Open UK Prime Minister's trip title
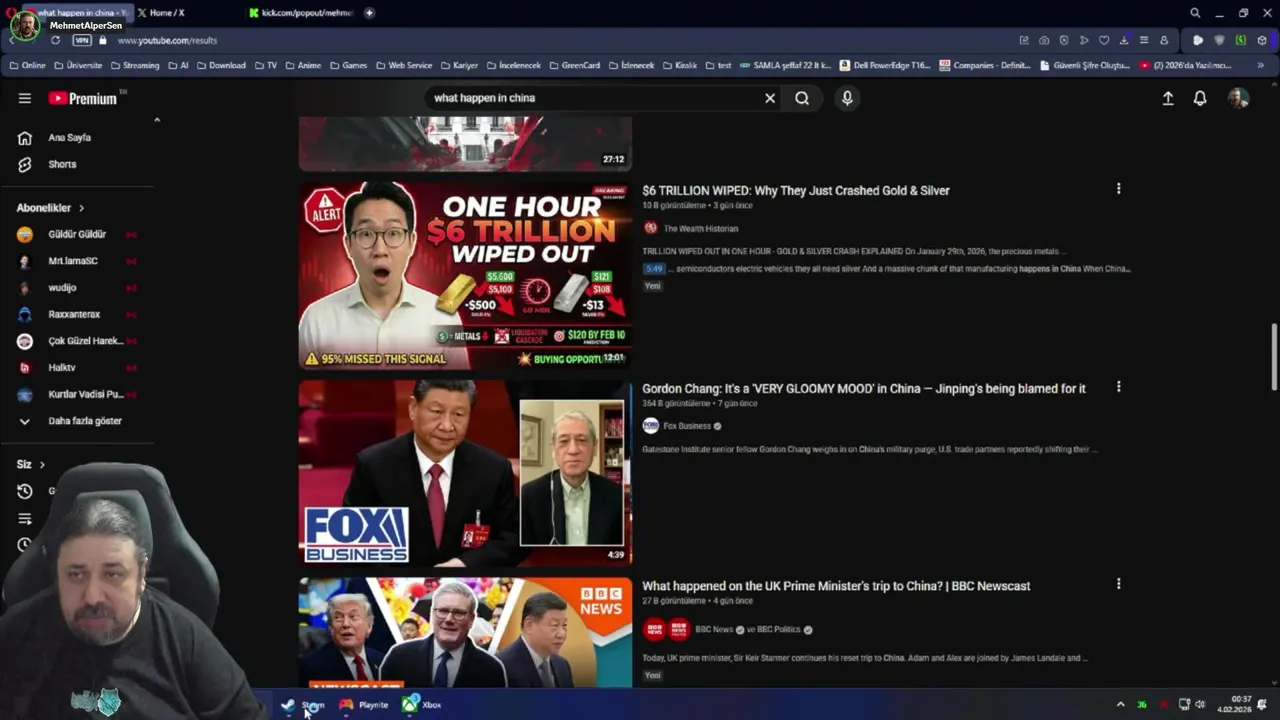Image resolution: width=1280 pixels, height=720 pixels. point(836,586)
